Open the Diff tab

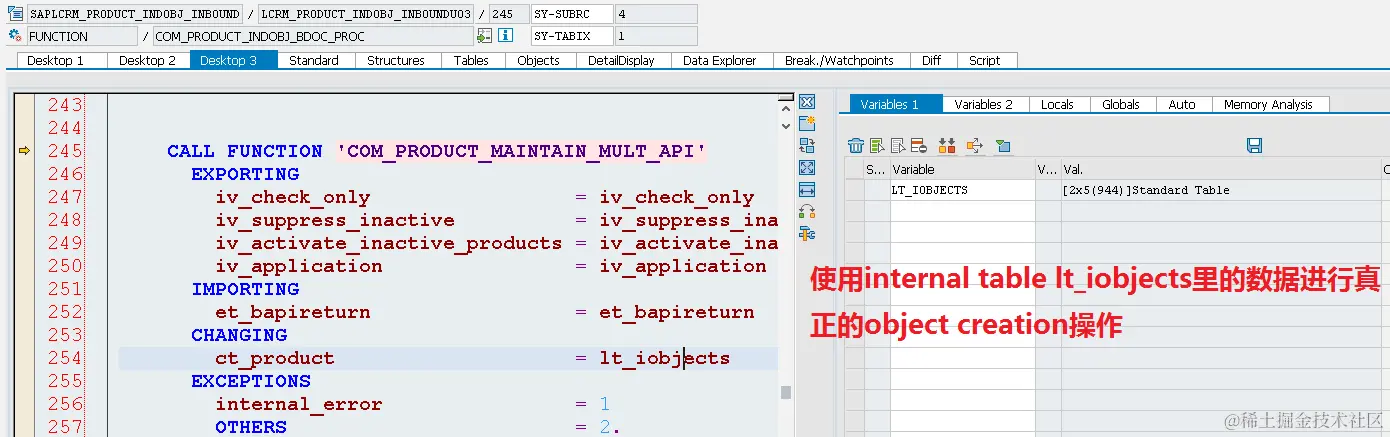[931, 60]
